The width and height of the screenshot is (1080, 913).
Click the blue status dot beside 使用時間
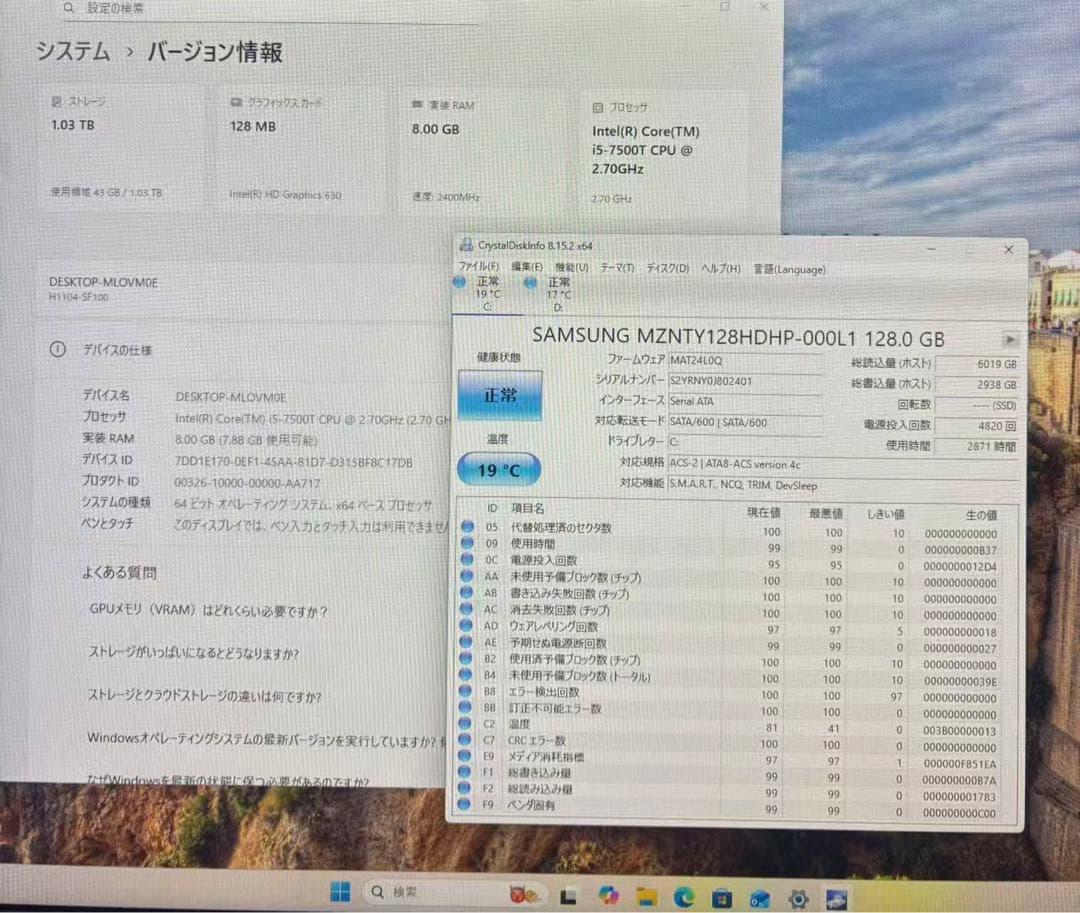click(467, 544)
